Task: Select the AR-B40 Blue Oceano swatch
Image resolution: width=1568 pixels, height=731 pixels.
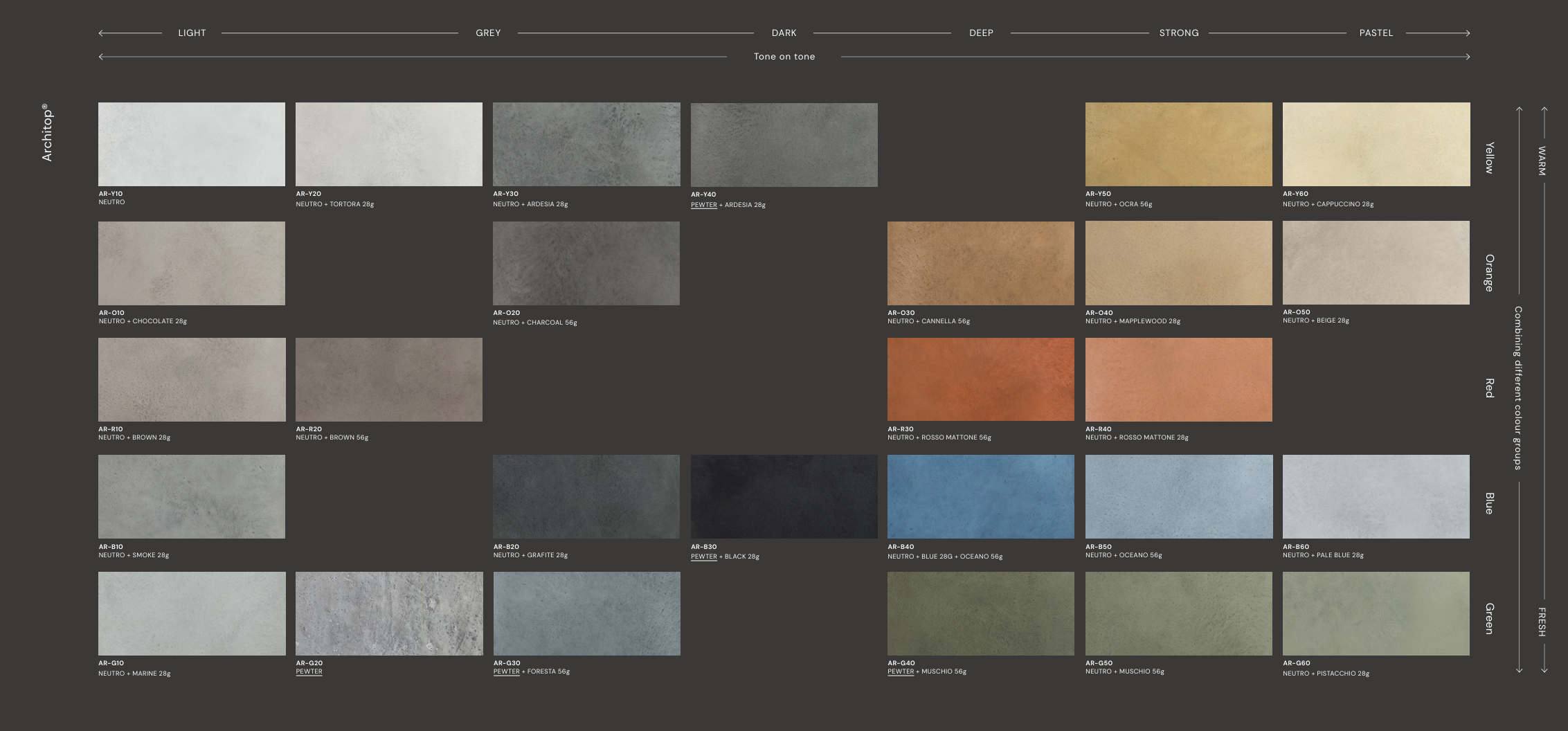Action: [x=981, y=496]
